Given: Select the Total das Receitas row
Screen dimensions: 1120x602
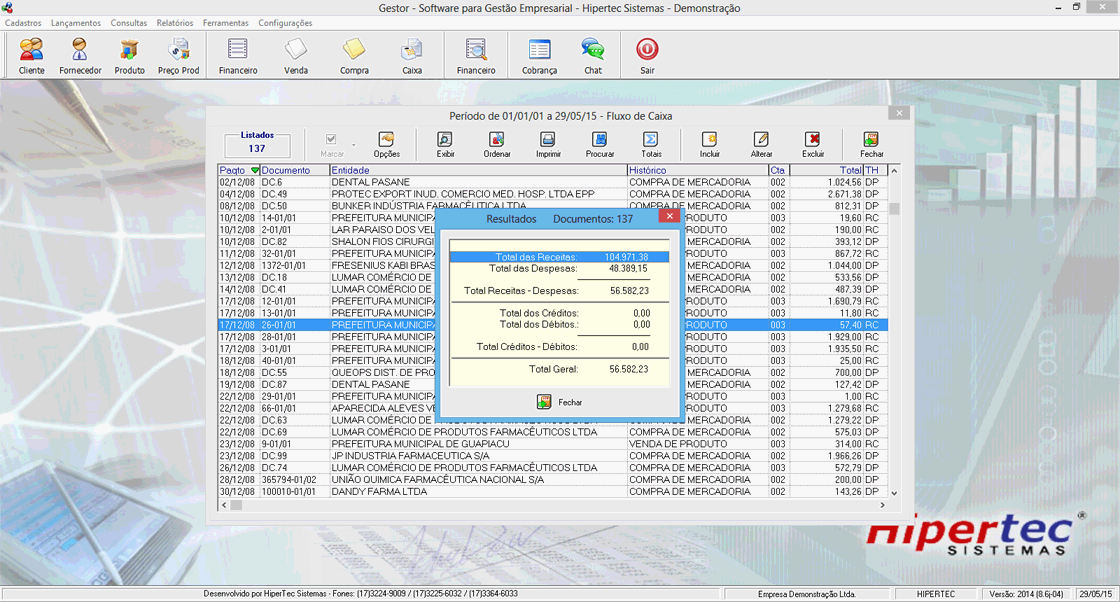Looking at the screenshot, I should coord(559,257).
